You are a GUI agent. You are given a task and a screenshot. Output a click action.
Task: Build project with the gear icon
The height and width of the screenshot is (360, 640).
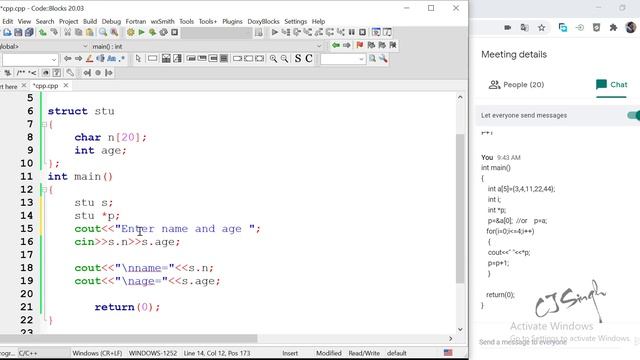tap(130, 32)
